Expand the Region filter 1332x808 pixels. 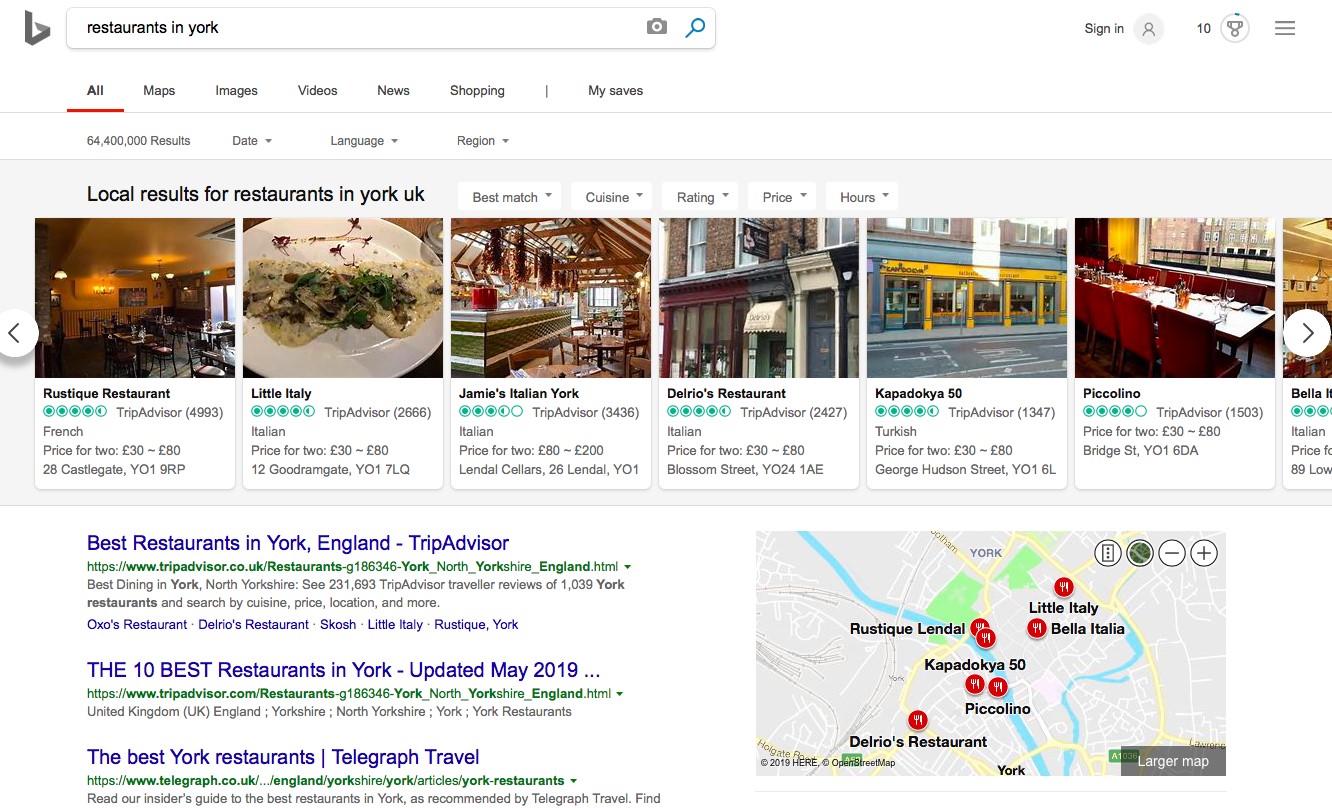tap(483, 141)
